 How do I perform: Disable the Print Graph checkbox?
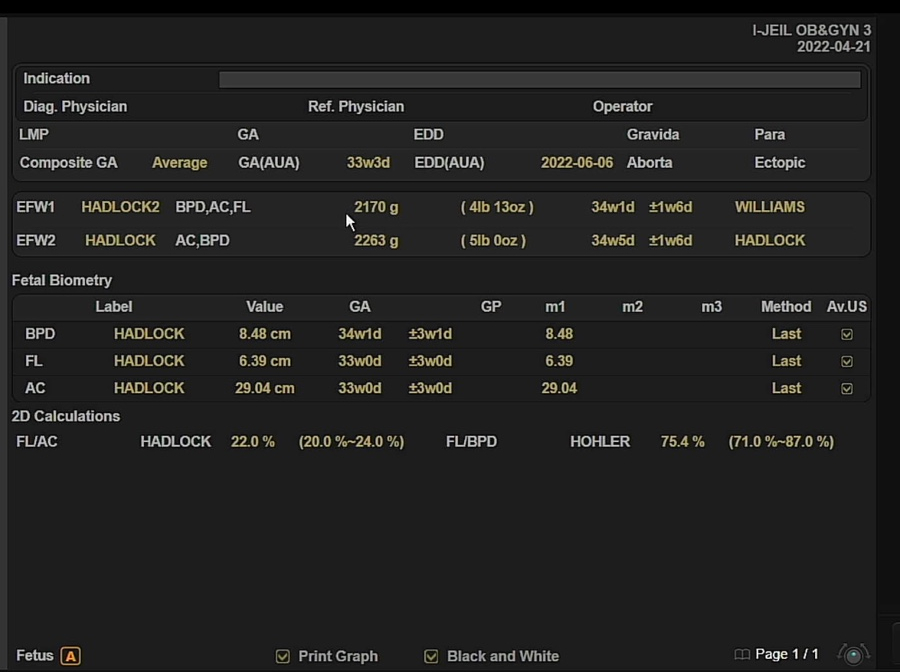point(282,656)
